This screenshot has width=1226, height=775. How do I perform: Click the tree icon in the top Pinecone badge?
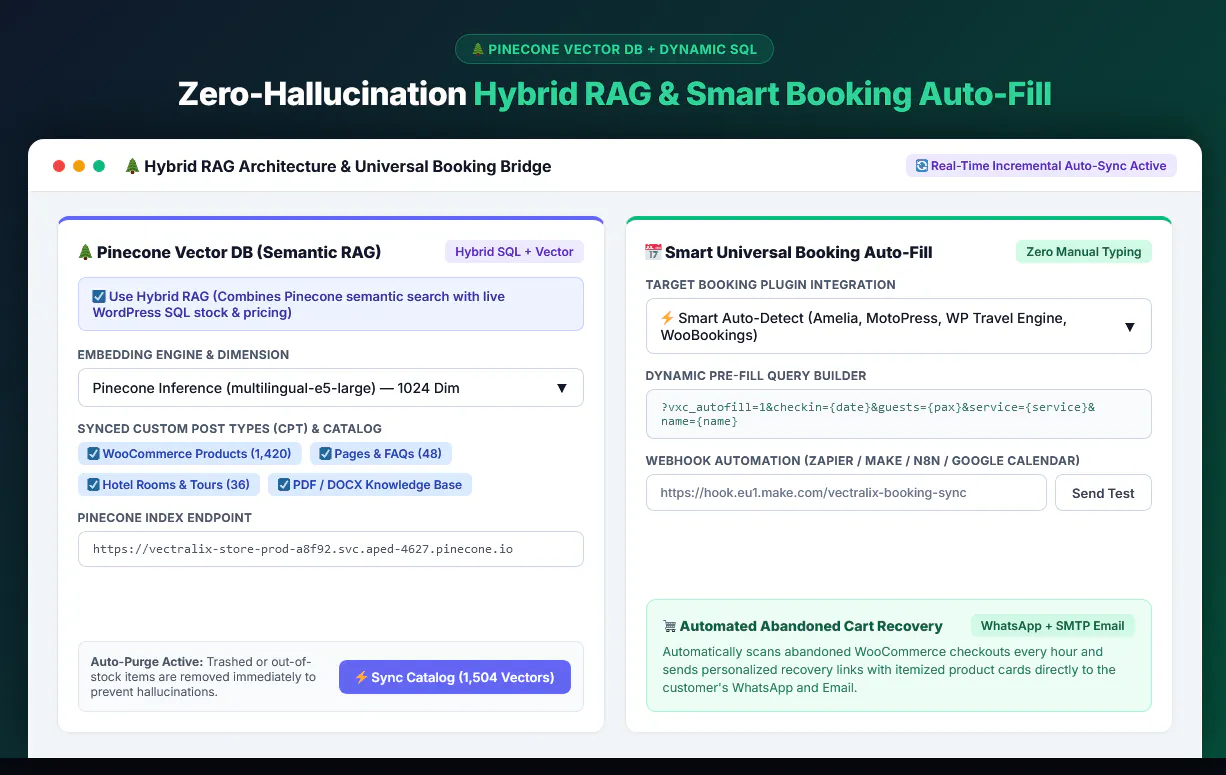(478, 49)
